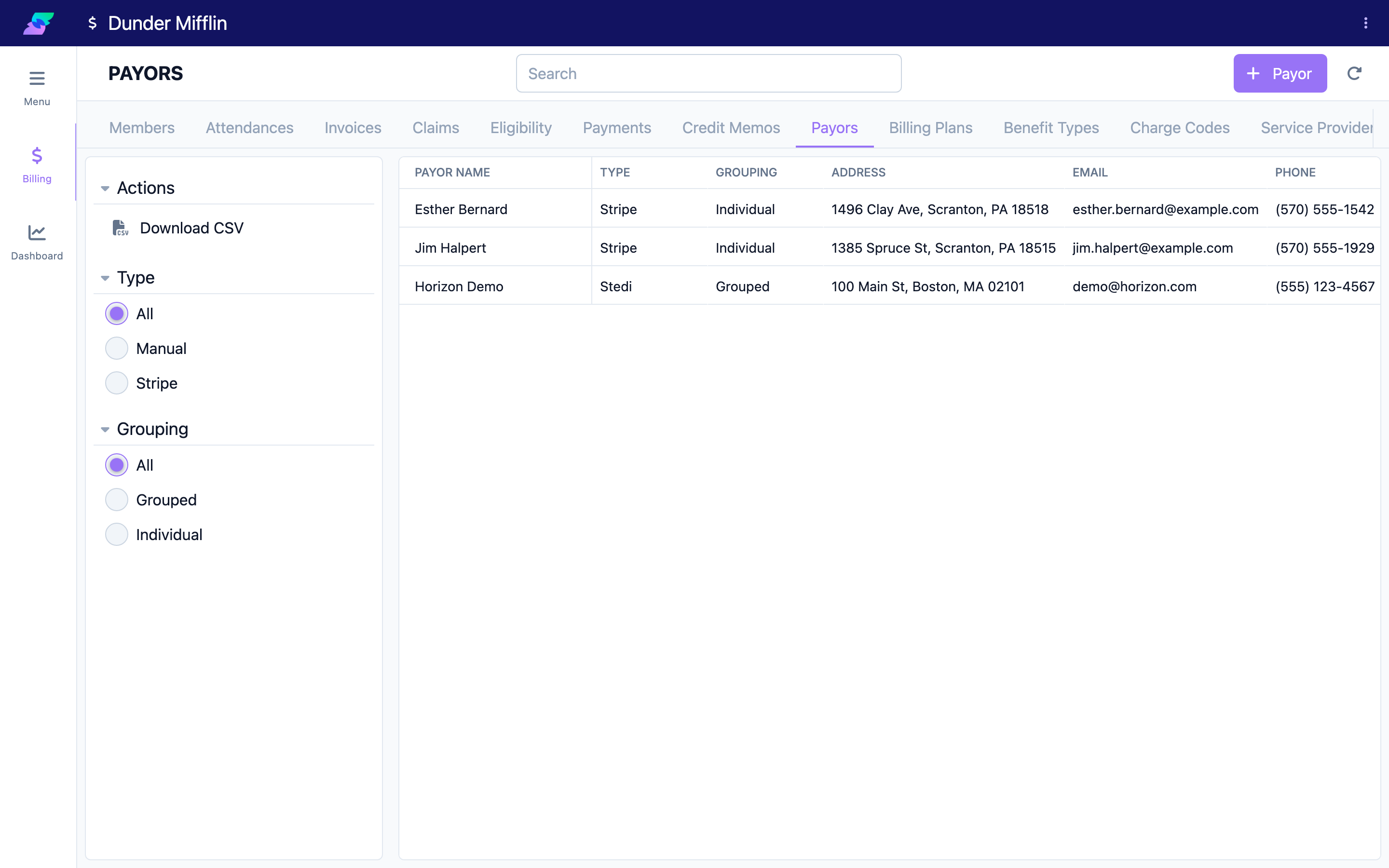Open the Billing Plans tab
This screenshot has height=868, width=1389.
tap(930, 127)
